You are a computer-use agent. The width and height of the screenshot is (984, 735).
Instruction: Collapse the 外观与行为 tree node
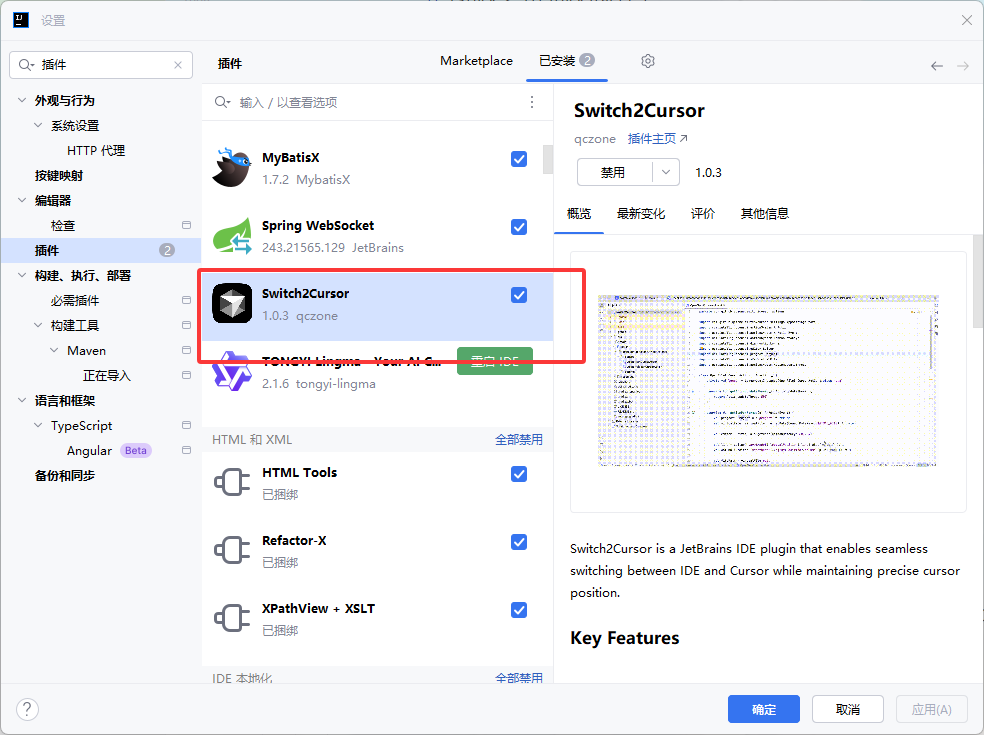pos(22,100)
